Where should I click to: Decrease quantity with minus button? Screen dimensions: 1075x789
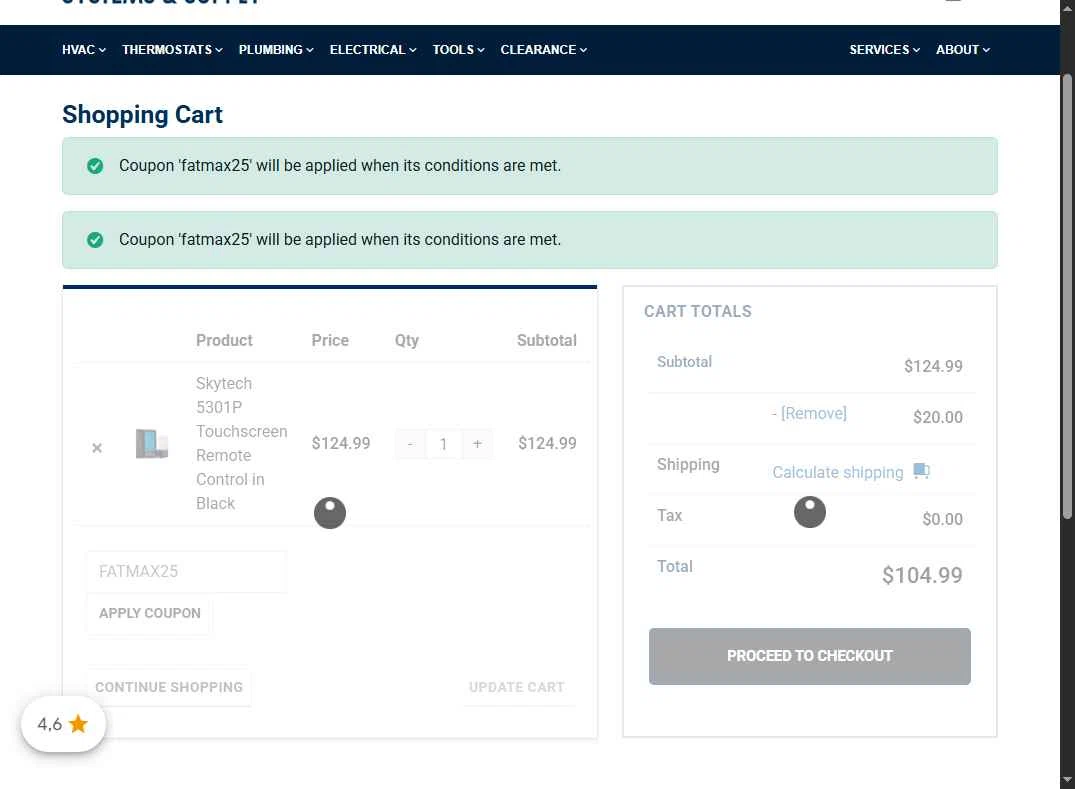[x=410, y=444]
